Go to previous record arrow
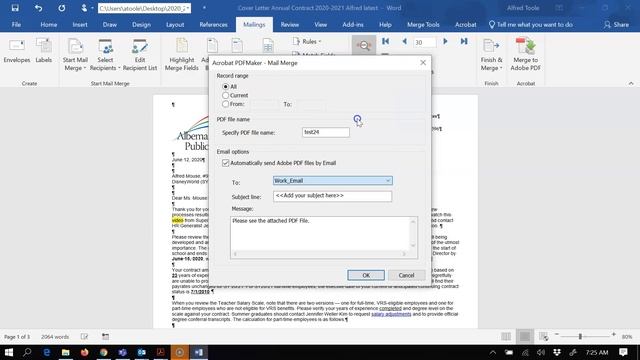Screen dimensions: 640x360 point(404,41)
